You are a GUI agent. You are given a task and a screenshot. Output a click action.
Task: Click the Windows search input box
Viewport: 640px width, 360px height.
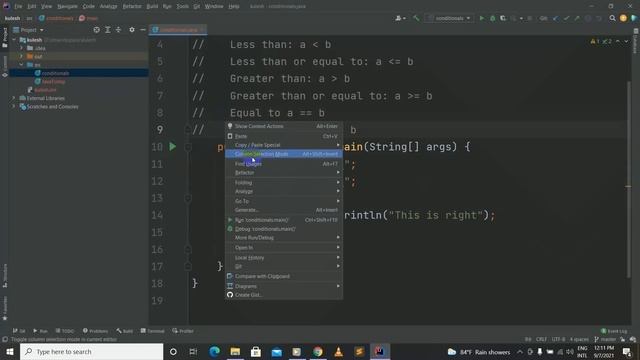[x=91, y=351]
